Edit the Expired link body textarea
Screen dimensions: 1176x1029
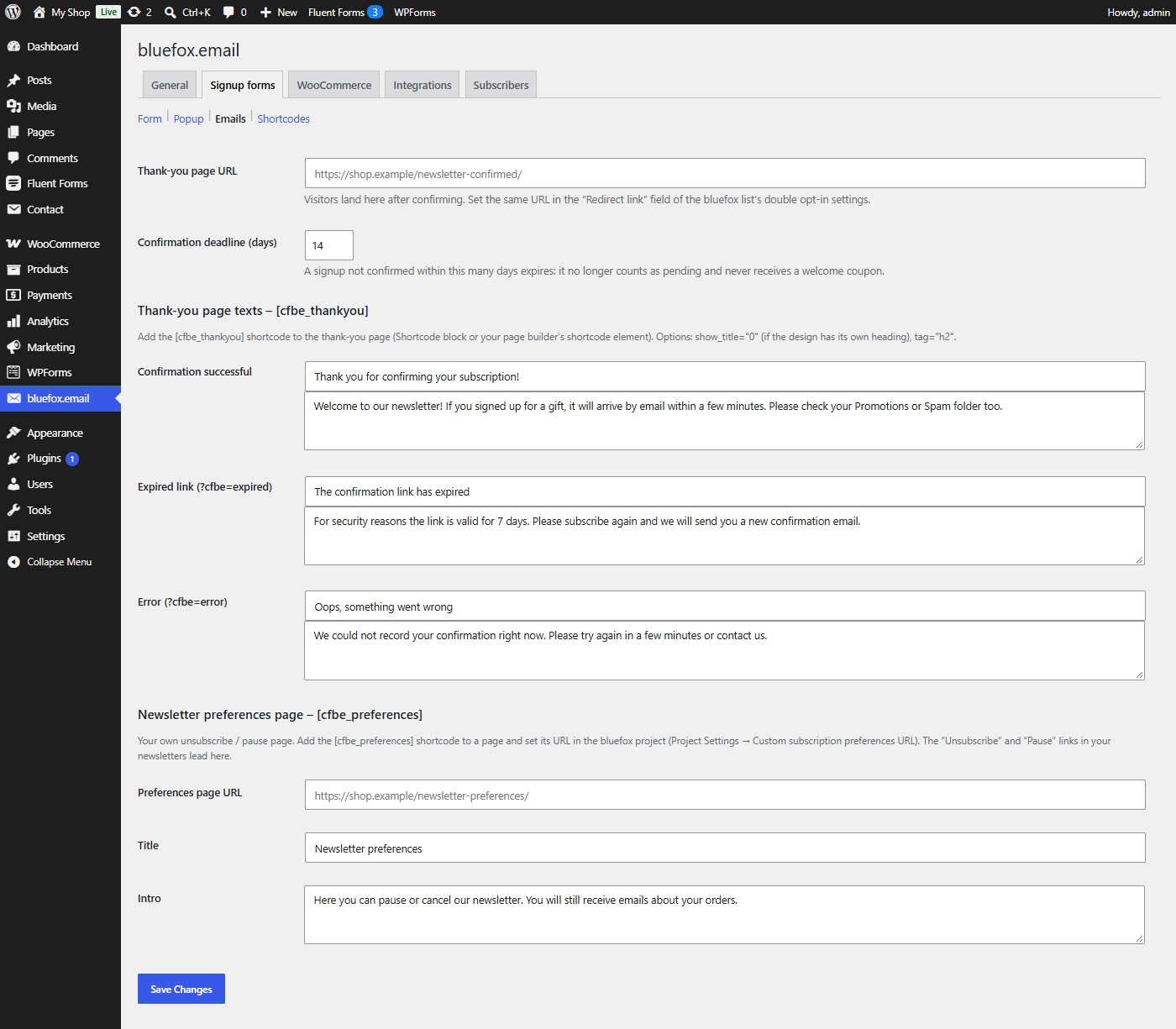coord(725,536)
